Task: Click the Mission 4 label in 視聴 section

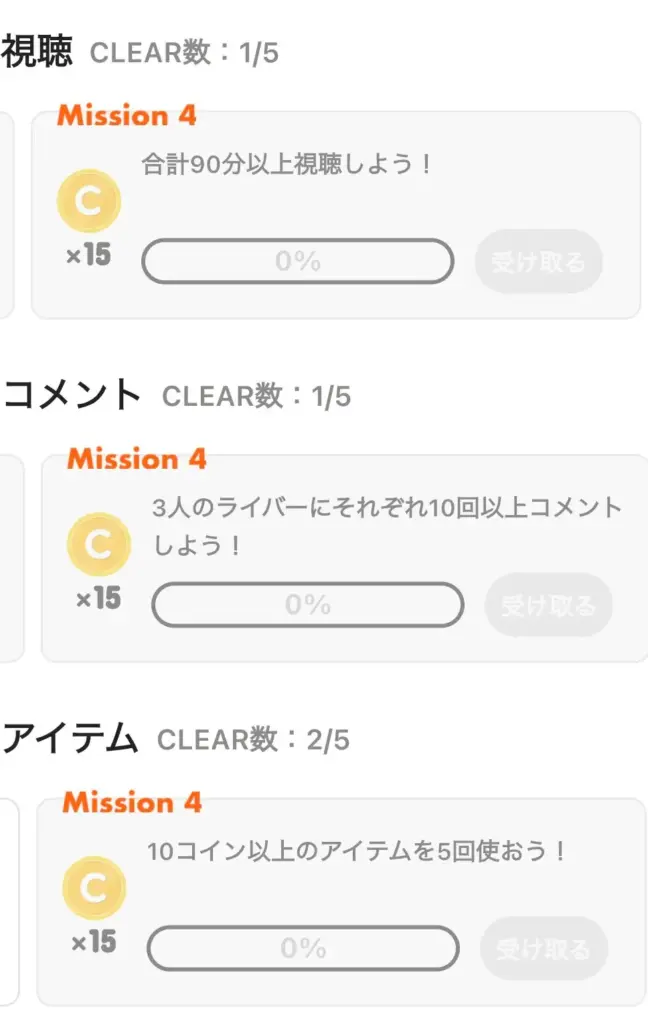Action: pyautogui.click(x=127, y=115)
